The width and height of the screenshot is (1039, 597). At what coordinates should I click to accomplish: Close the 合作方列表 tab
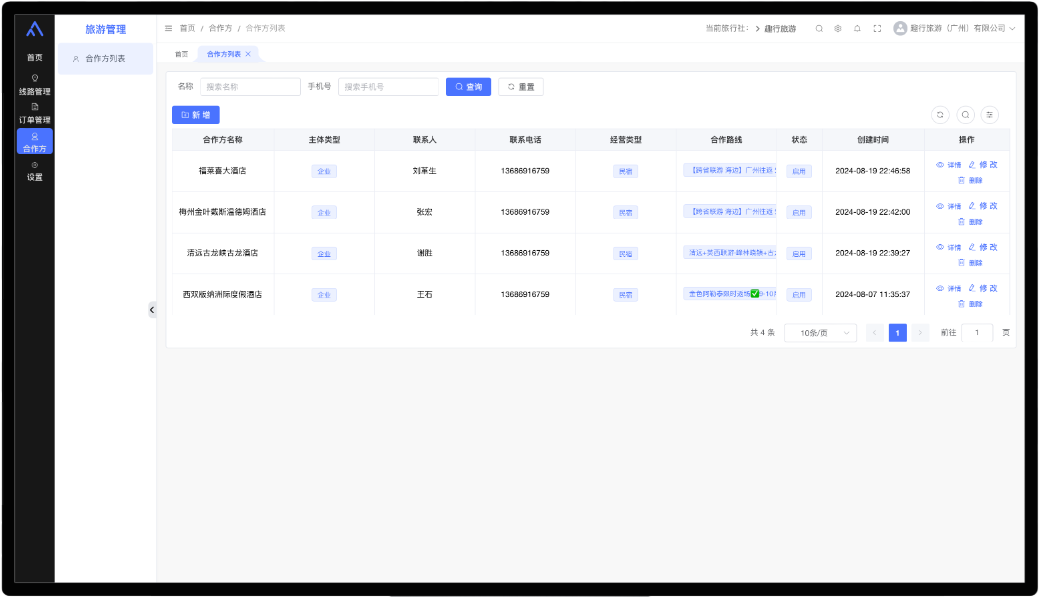(x=248, y=53)
